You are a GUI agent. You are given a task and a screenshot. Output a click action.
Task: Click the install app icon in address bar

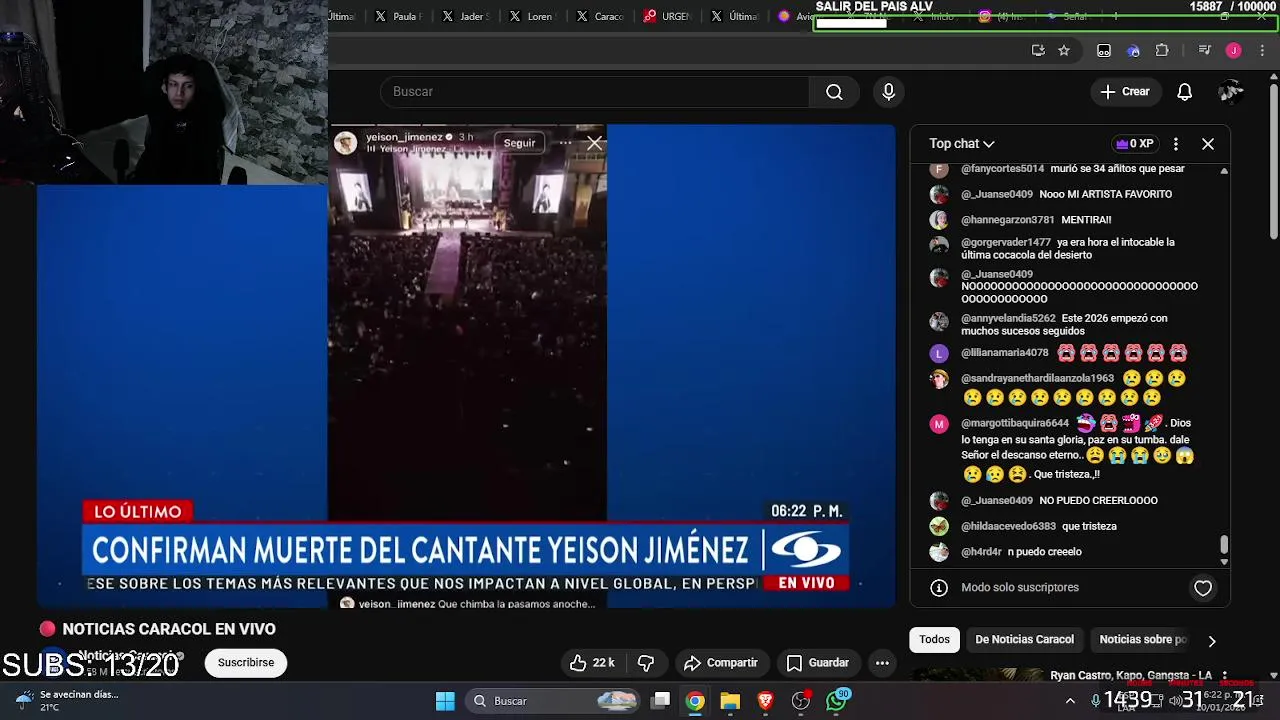[1038, 51]
